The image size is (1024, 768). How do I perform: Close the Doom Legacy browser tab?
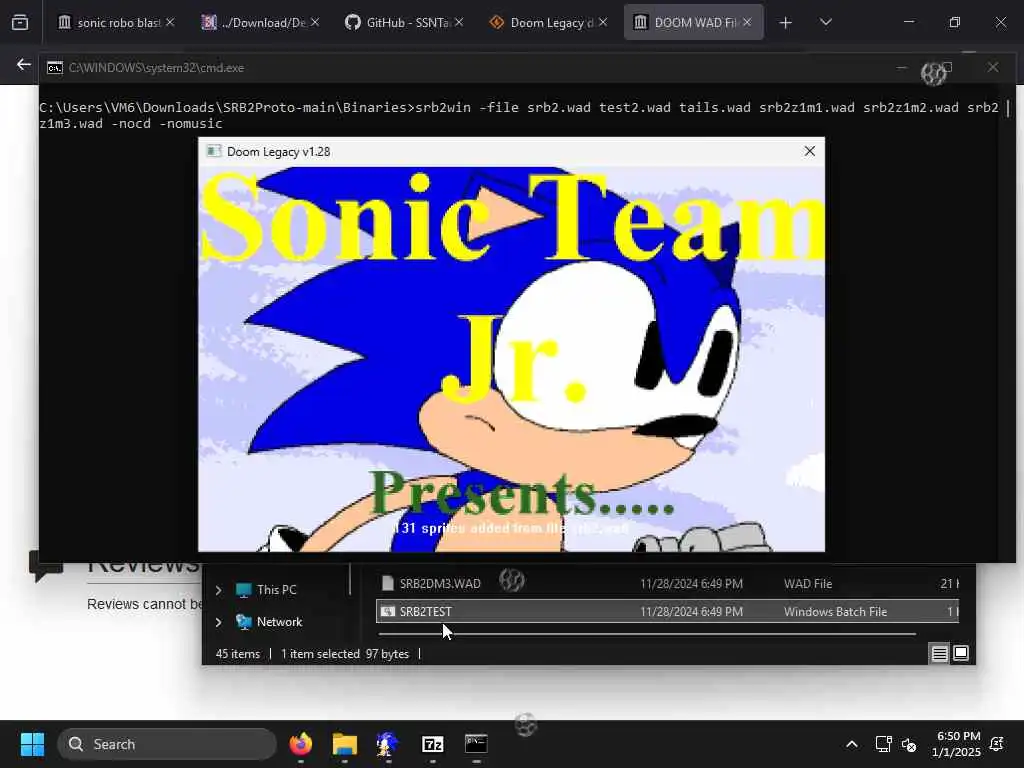(x=603, y=22)
